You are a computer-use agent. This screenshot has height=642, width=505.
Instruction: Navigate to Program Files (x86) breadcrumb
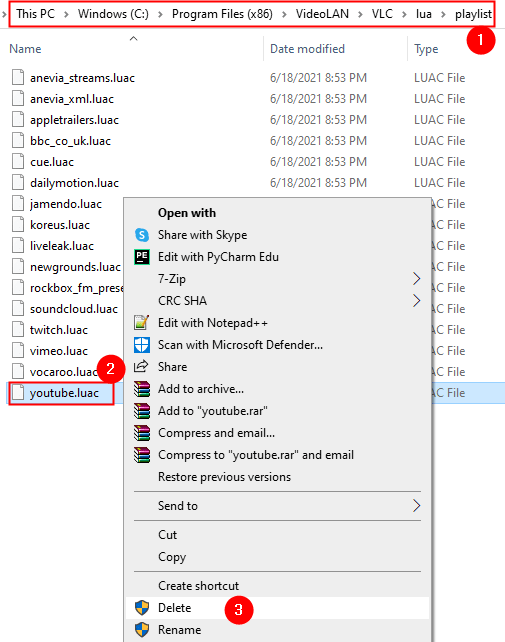point(222,14)
